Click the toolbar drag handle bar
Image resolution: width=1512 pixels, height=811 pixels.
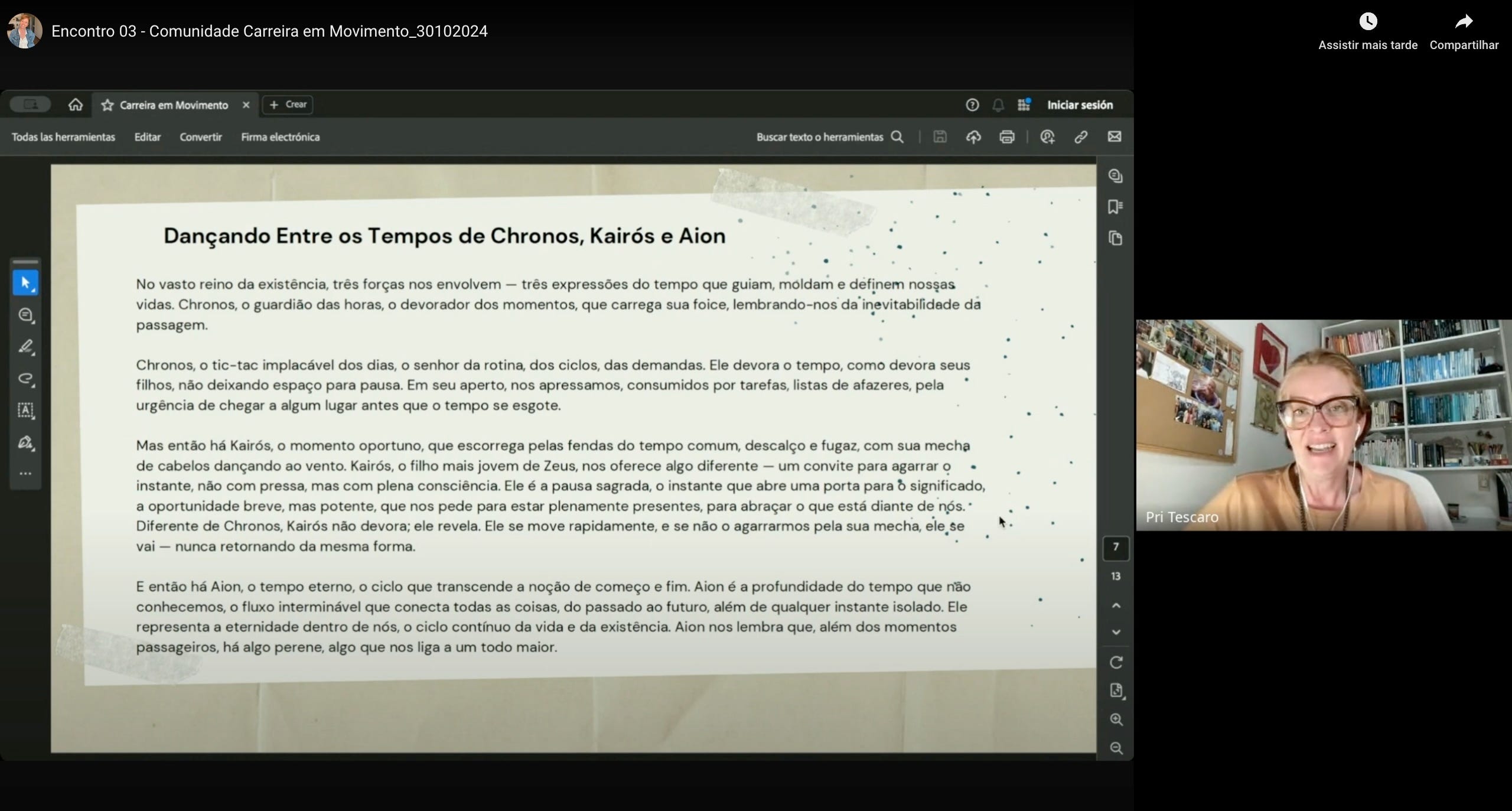(25, 262)
